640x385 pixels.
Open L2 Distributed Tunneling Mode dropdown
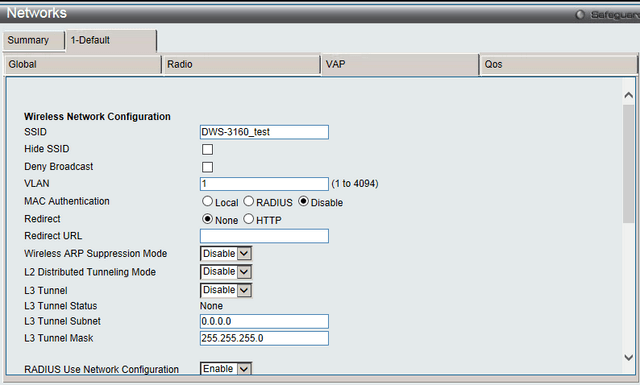(x=226, y=272)
